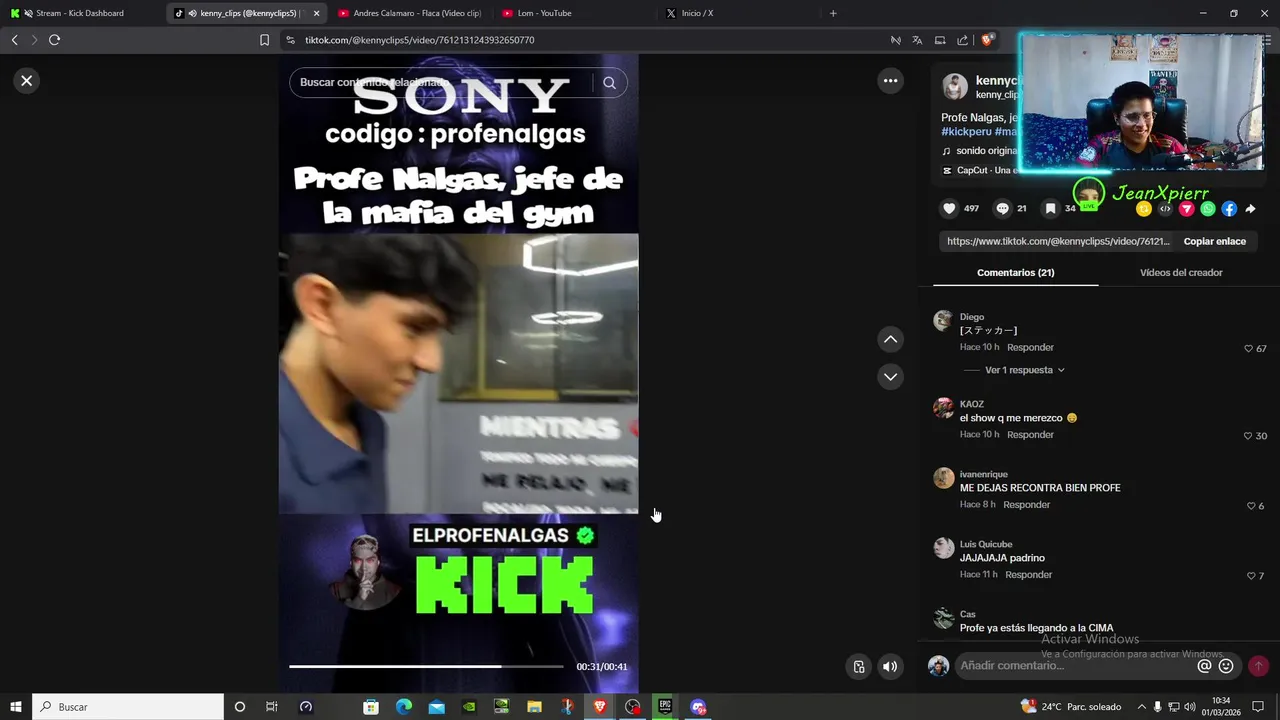Image resolution: width=1280 pixels, height=720 pixels.
Task: Click the Windows taskbar Buscar search box
Action: coord(128,707)
